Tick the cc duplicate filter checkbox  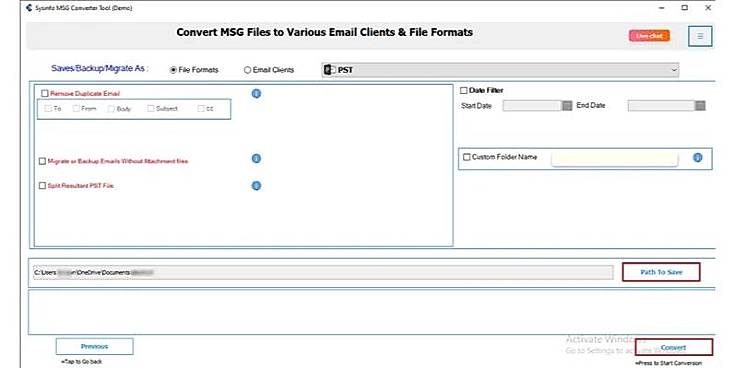click(201, 108)
